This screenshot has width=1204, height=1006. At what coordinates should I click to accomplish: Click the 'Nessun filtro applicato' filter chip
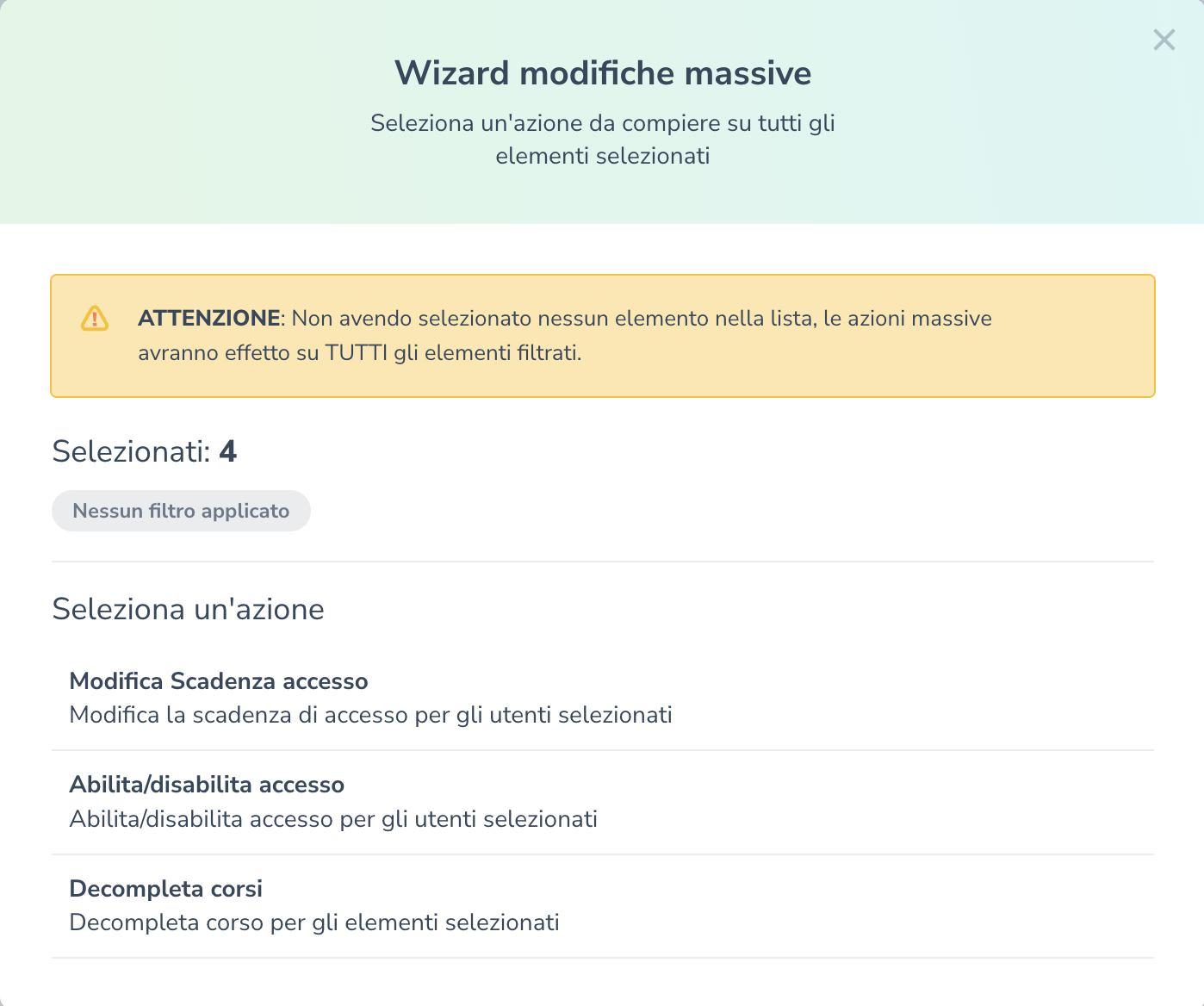(181, 511)
